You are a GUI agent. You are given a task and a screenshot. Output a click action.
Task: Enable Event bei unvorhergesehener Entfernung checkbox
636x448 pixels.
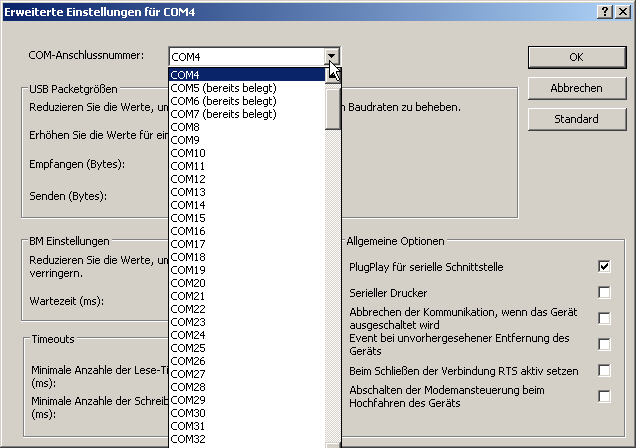604,344
